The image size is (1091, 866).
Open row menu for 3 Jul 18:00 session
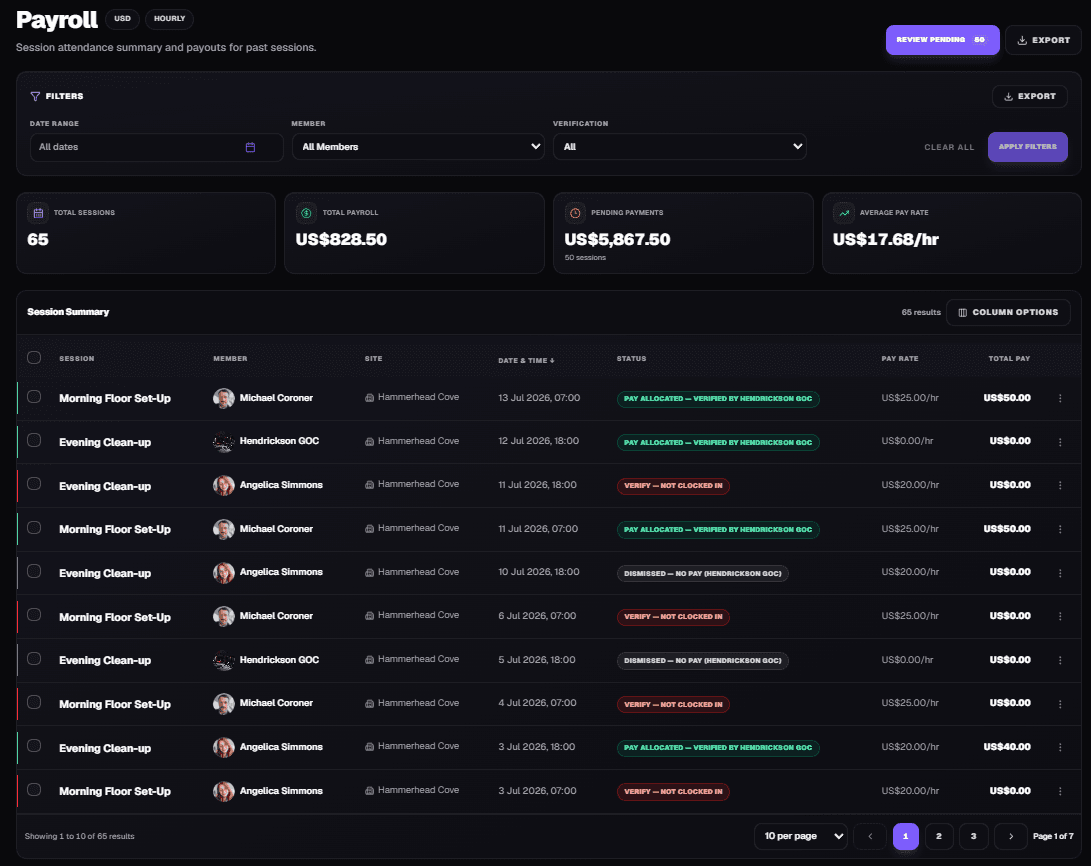(1060, 747)
